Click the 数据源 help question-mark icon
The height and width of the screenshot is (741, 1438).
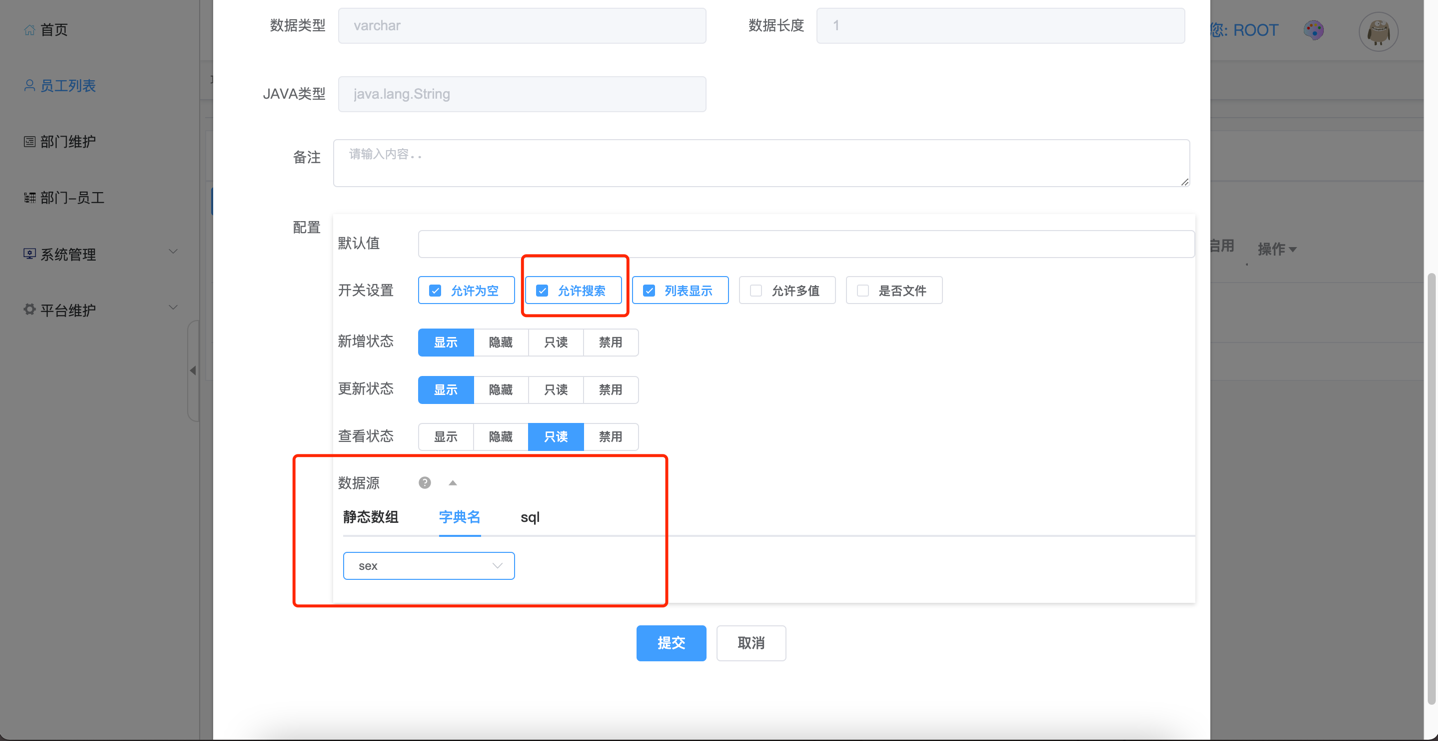[425, 483]
